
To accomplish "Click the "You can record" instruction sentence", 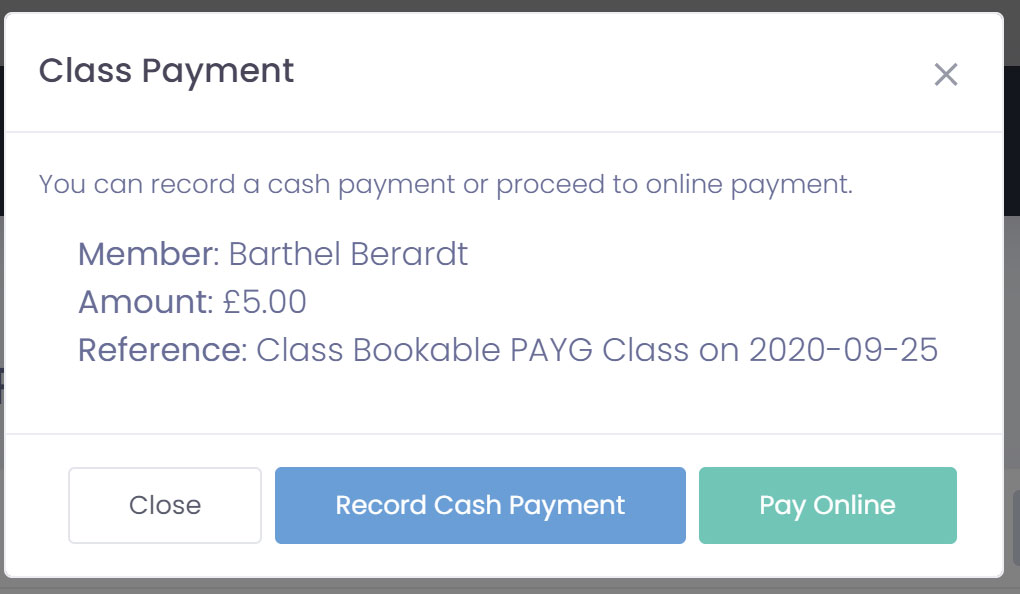I will click(x=445, y=185).
